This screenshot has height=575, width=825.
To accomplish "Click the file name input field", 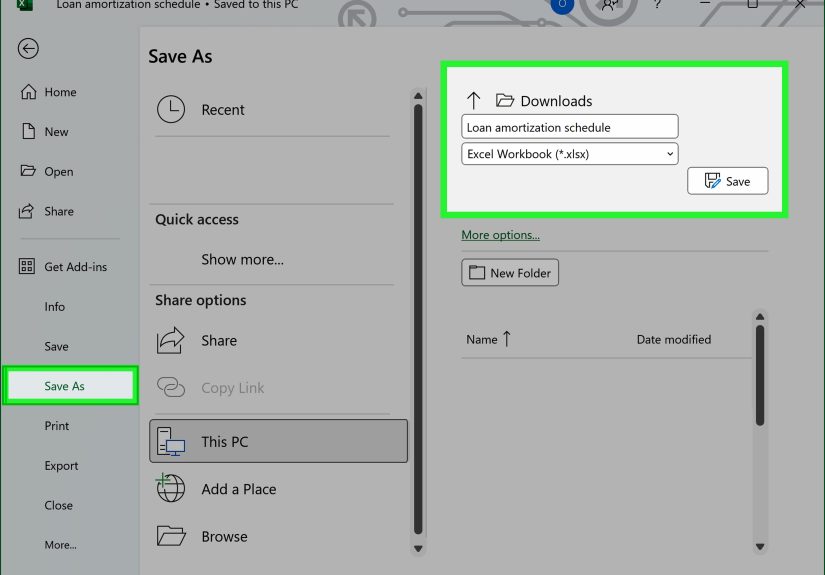I will (570, 127).
